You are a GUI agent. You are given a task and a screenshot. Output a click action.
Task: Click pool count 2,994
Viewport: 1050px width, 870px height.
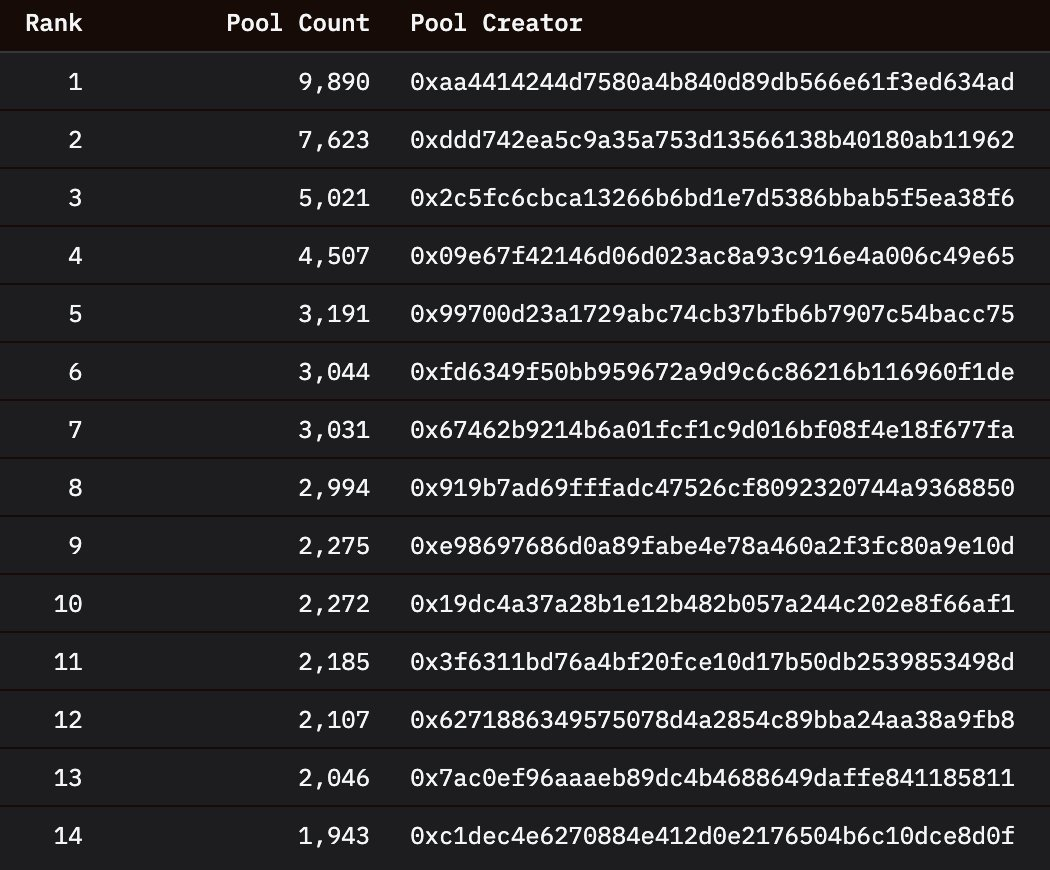coord(334,488)
